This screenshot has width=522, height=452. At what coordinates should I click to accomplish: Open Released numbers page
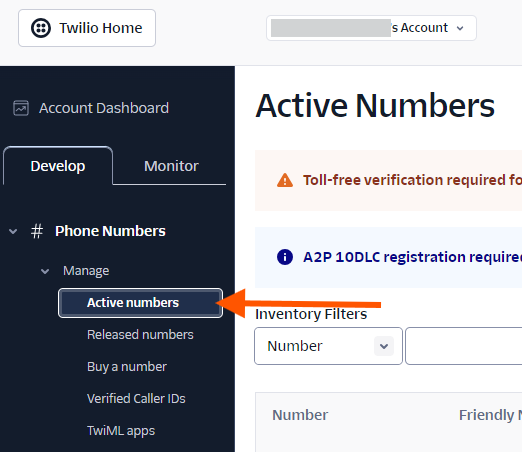point(140,335)
